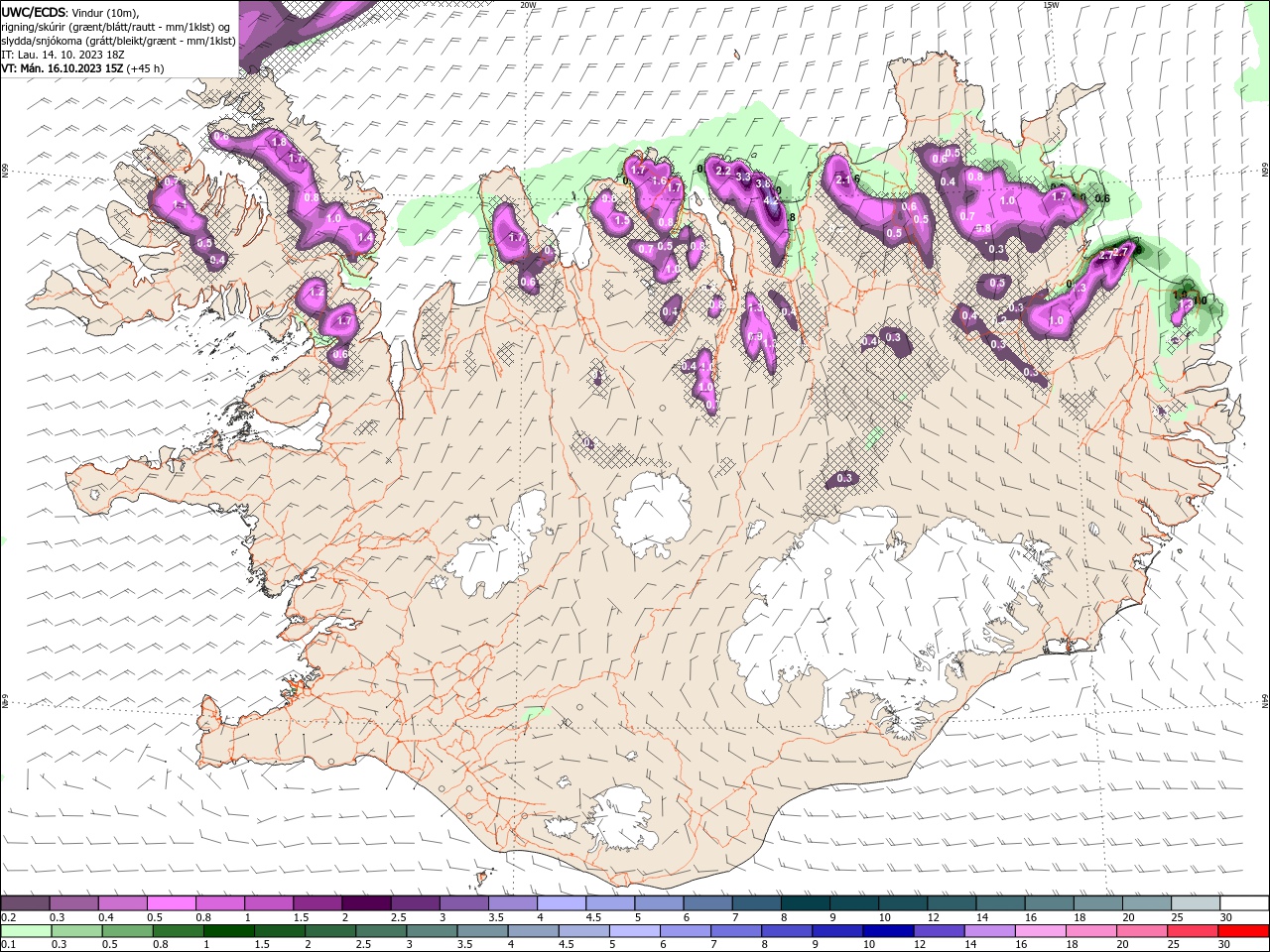Screen dimensions: 1270x952
Task: Click the 4.2 snowfall value label
Action: (x=770, y=200)
